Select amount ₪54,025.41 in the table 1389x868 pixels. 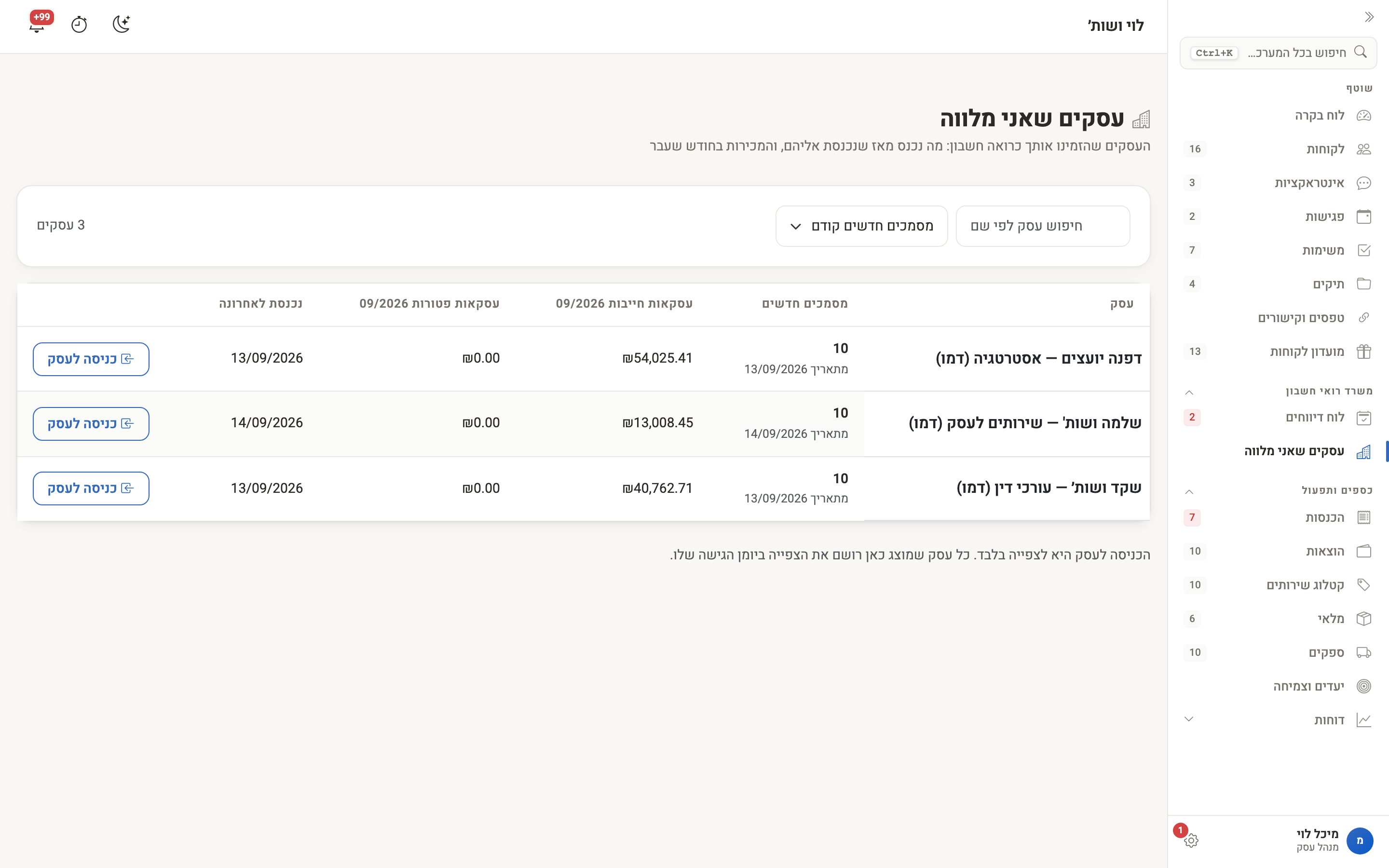coord(658,358)
